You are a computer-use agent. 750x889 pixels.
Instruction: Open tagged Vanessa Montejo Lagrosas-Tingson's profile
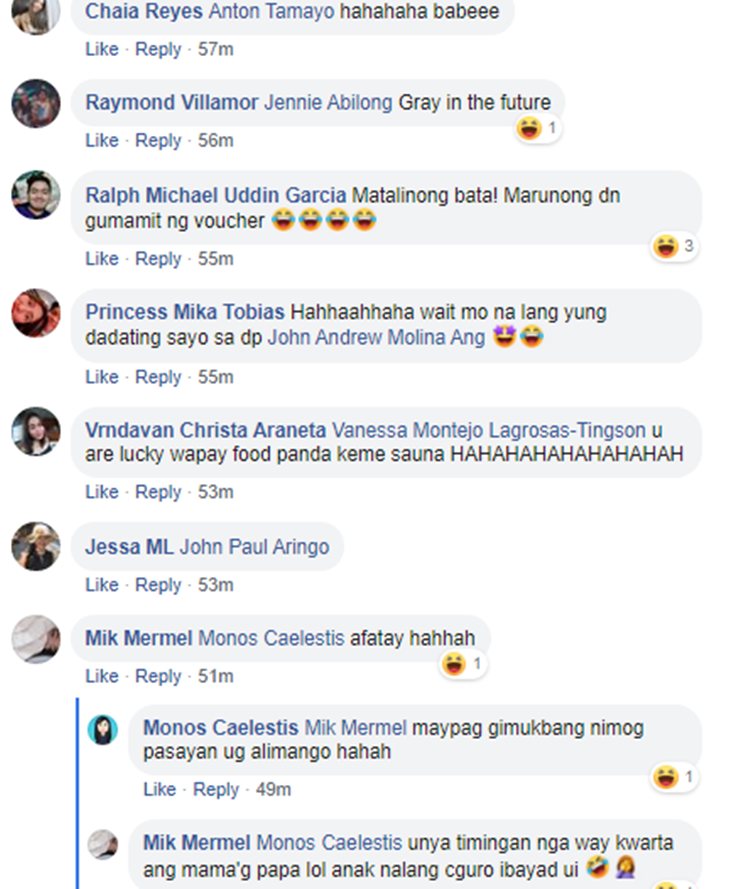pos(489,430)
